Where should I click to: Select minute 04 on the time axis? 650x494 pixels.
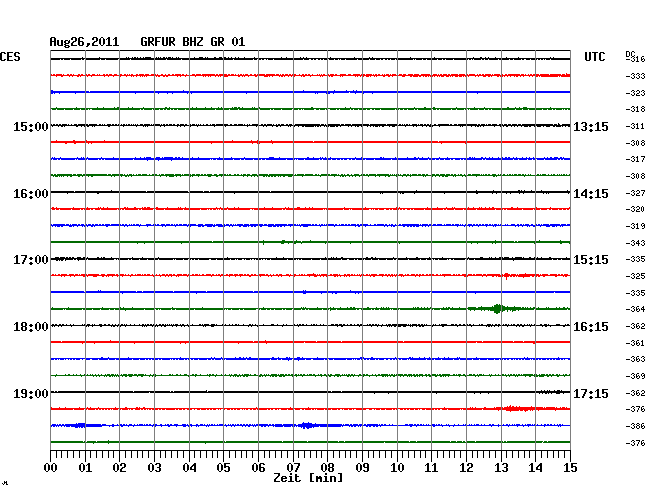pos(189,468)
